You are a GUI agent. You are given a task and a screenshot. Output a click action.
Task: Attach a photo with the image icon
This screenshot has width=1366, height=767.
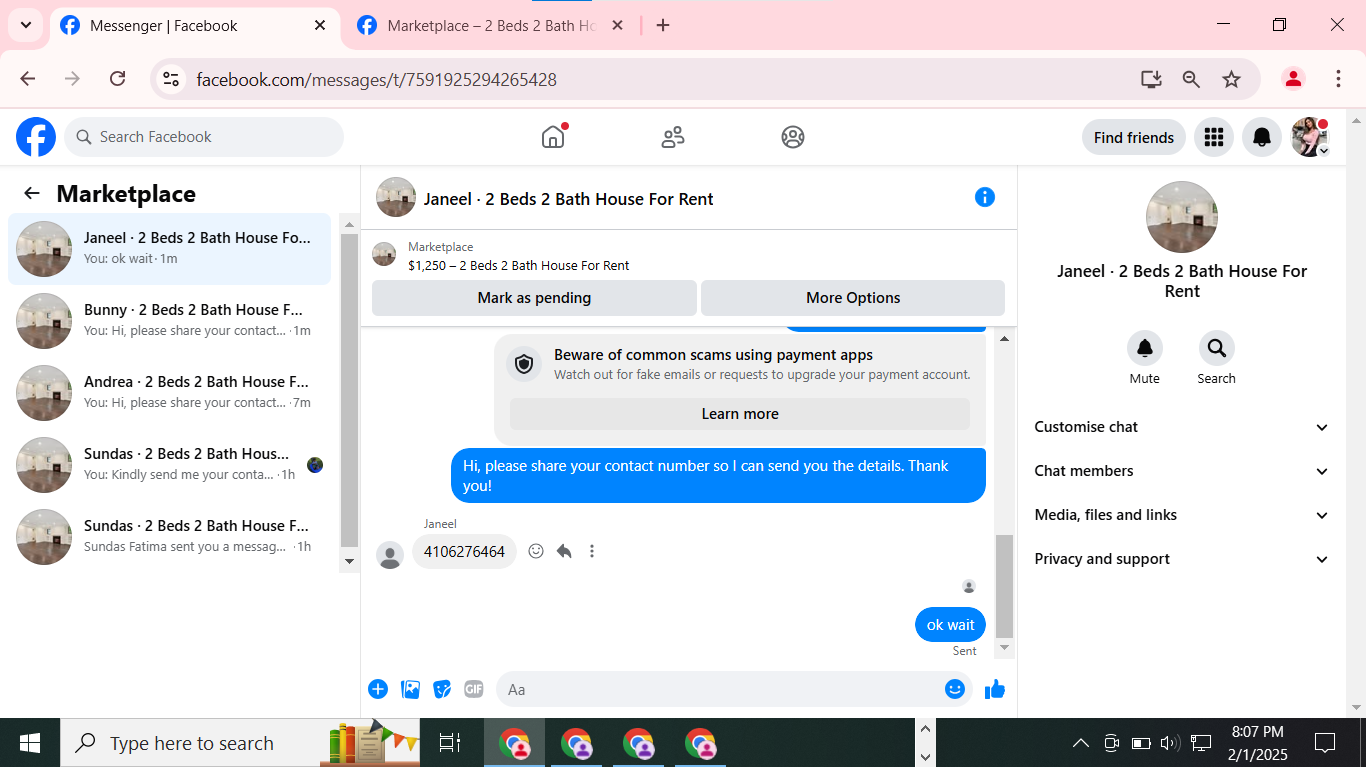click(x=410, y=689)
